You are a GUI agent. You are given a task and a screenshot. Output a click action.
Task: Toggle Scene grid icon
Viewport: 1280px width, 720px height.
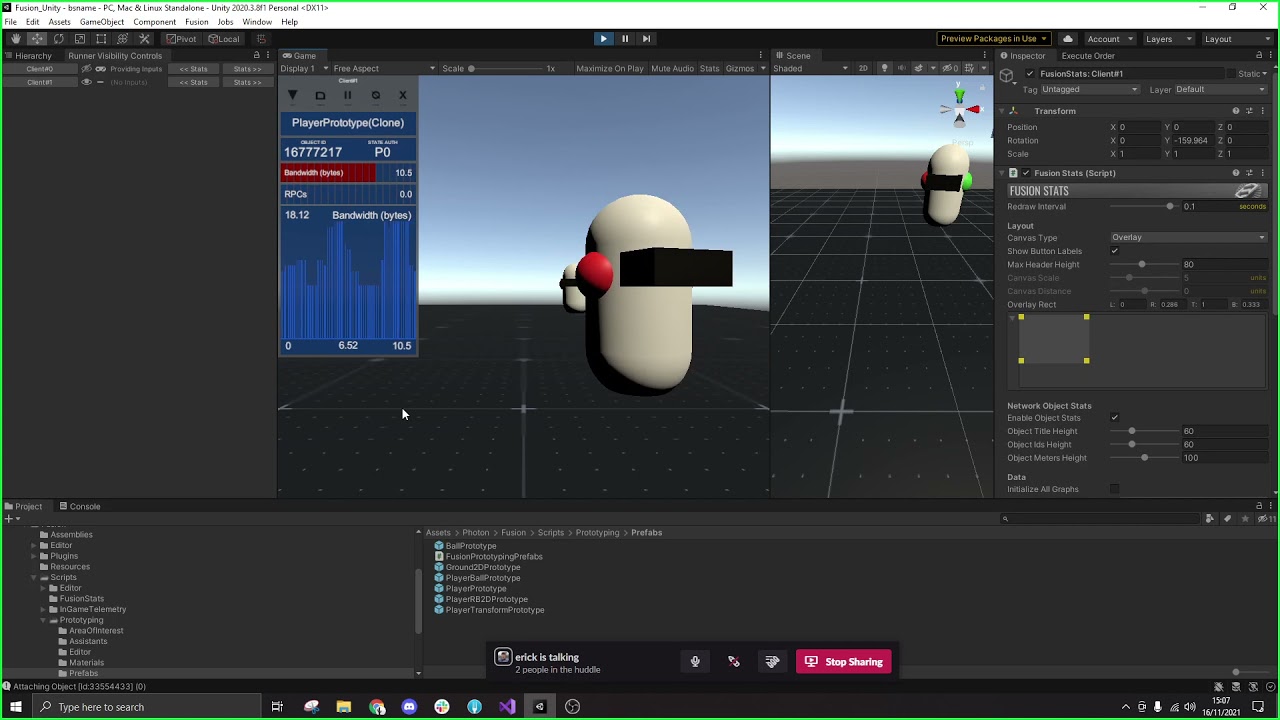[x=970, y=69]
